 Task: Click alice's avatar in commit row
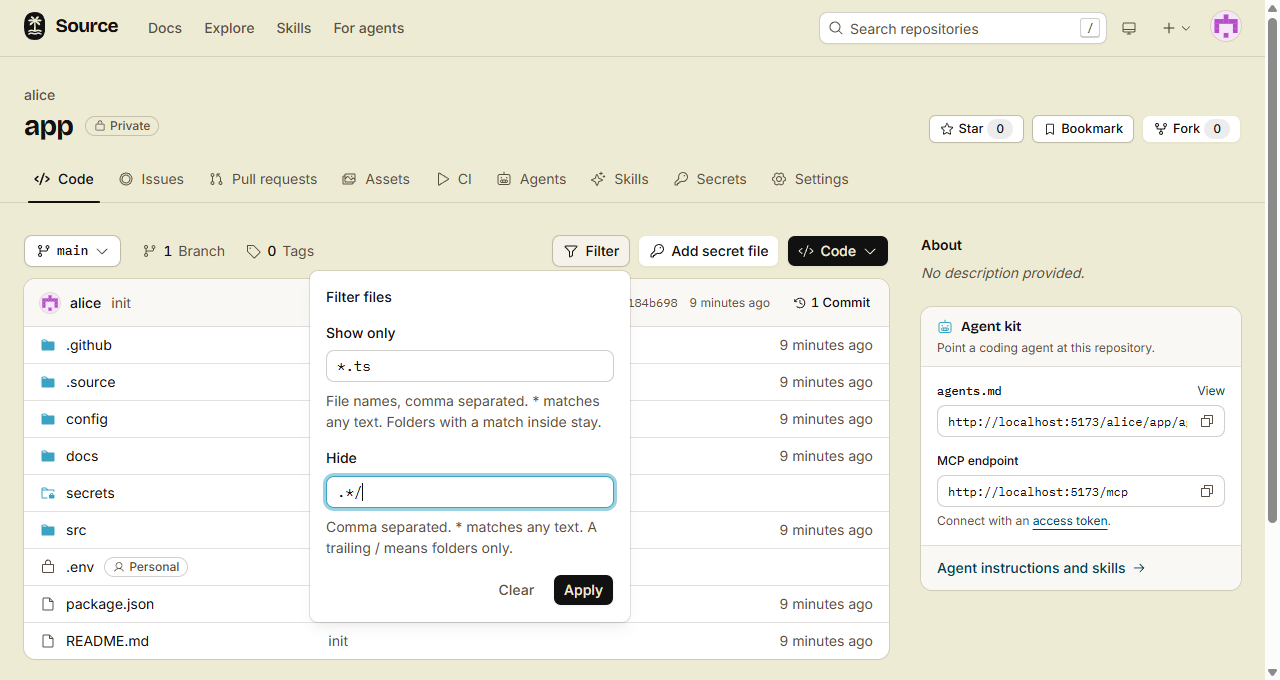point(50,303)
